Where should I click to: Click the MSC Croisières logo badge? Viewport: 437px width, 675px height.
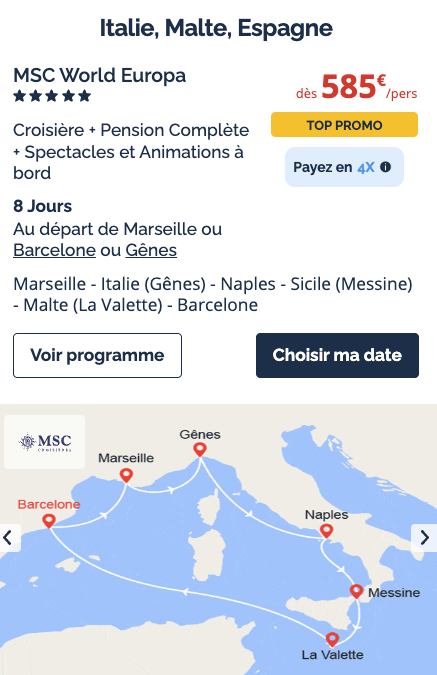click(45, 442)
